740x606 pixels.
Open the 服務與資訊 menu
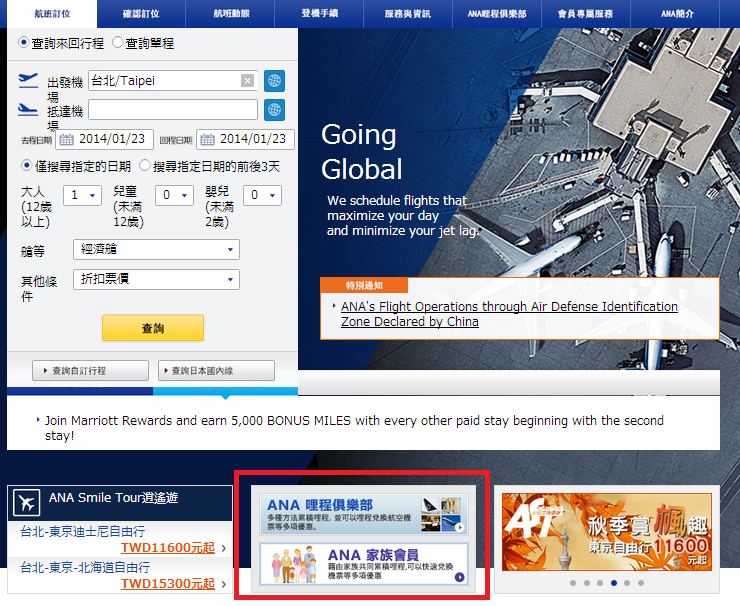click(x=408, y=14)
